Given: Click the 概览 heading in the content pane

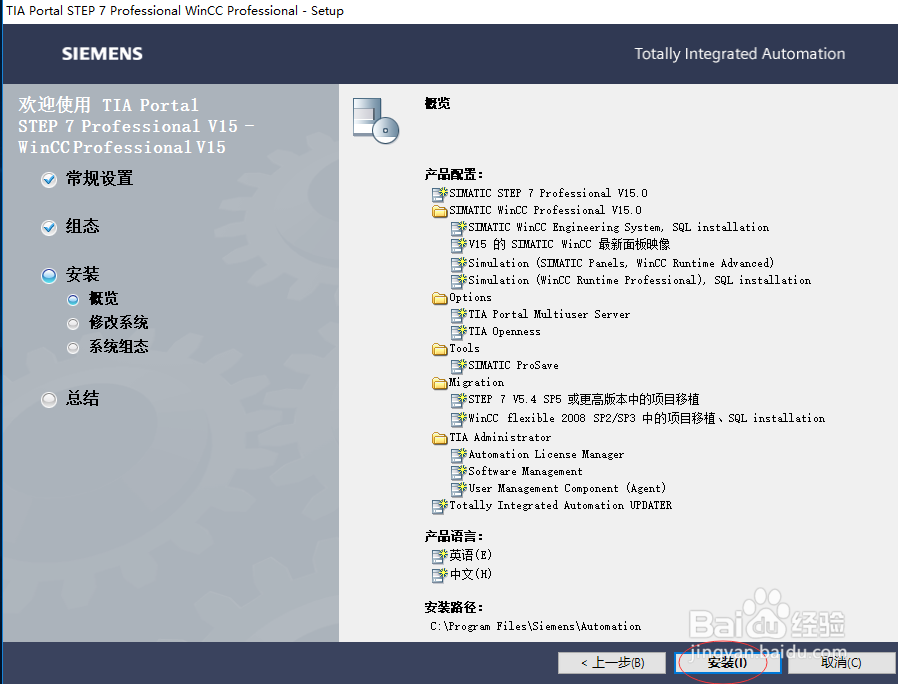Looking at the screenshot, I should pyautogui.click(x=438, y=104).
